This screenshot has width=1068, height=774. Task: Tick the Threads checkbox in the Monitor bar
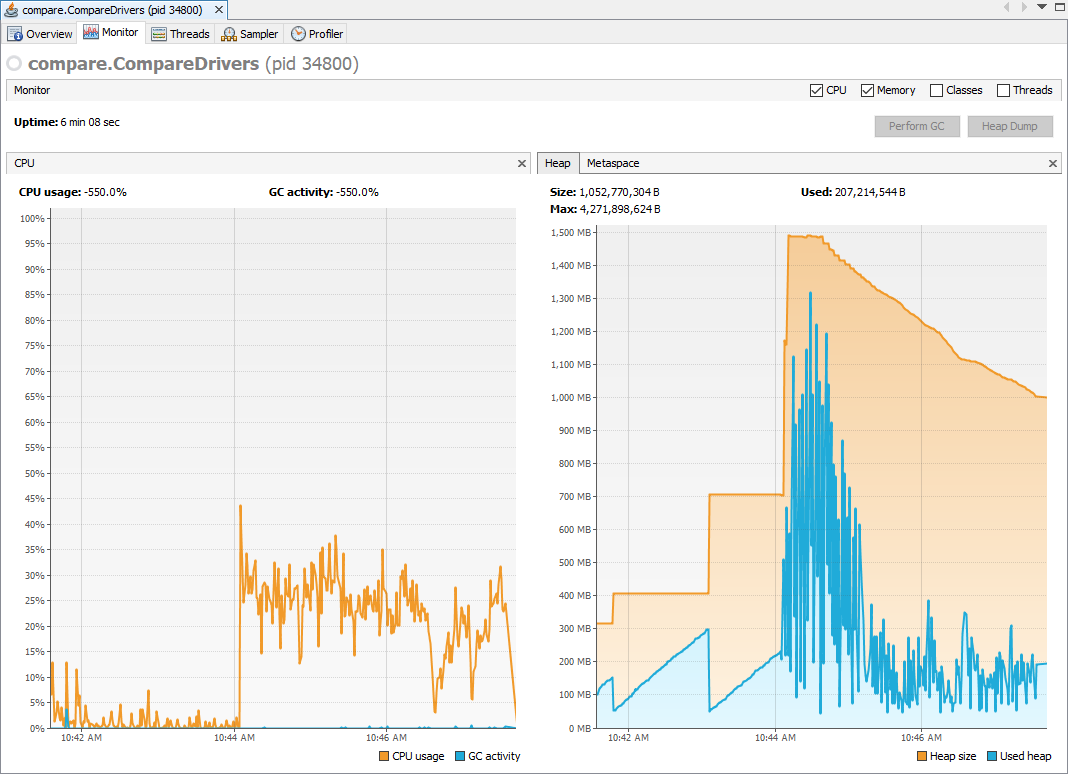pyautogui.click(x=1003, y=90)
